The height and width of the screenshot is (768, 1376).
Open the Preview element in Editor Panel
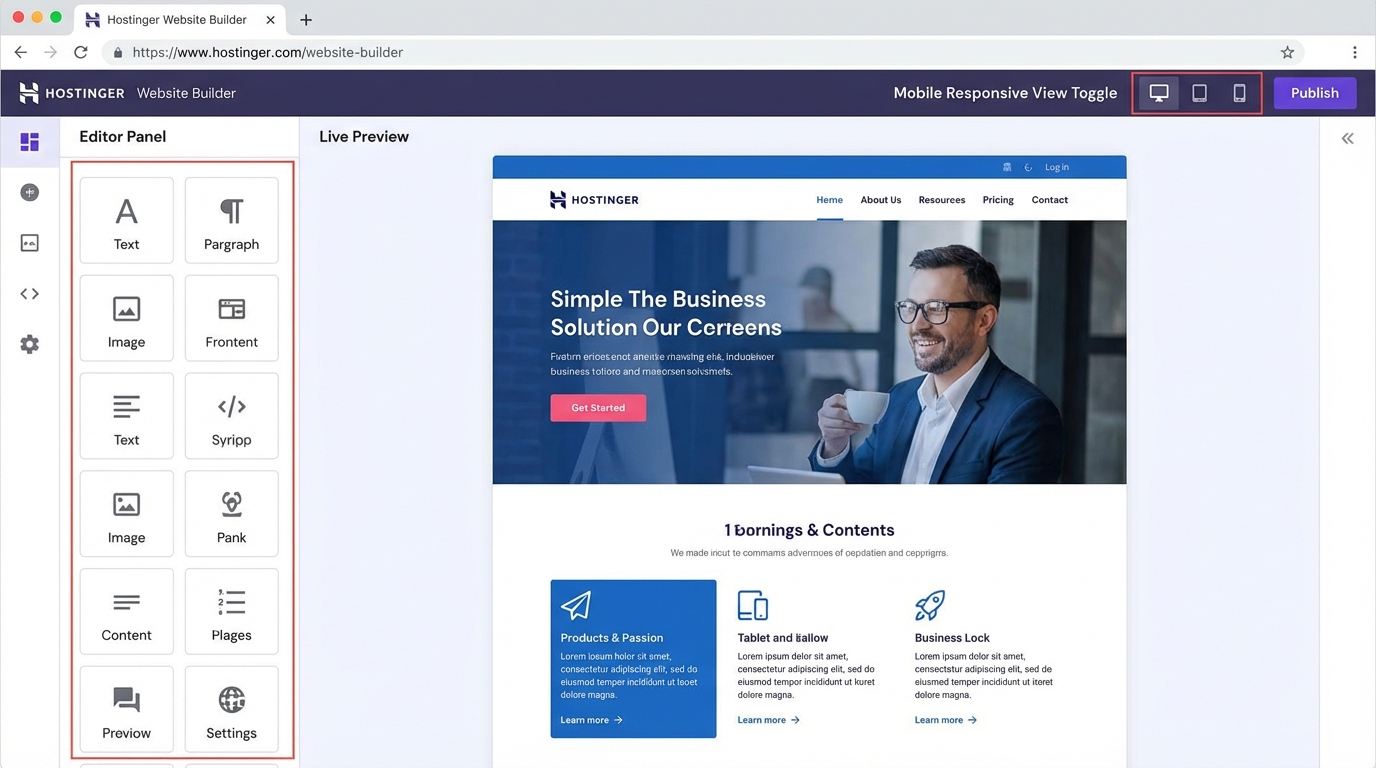[126, 709]
